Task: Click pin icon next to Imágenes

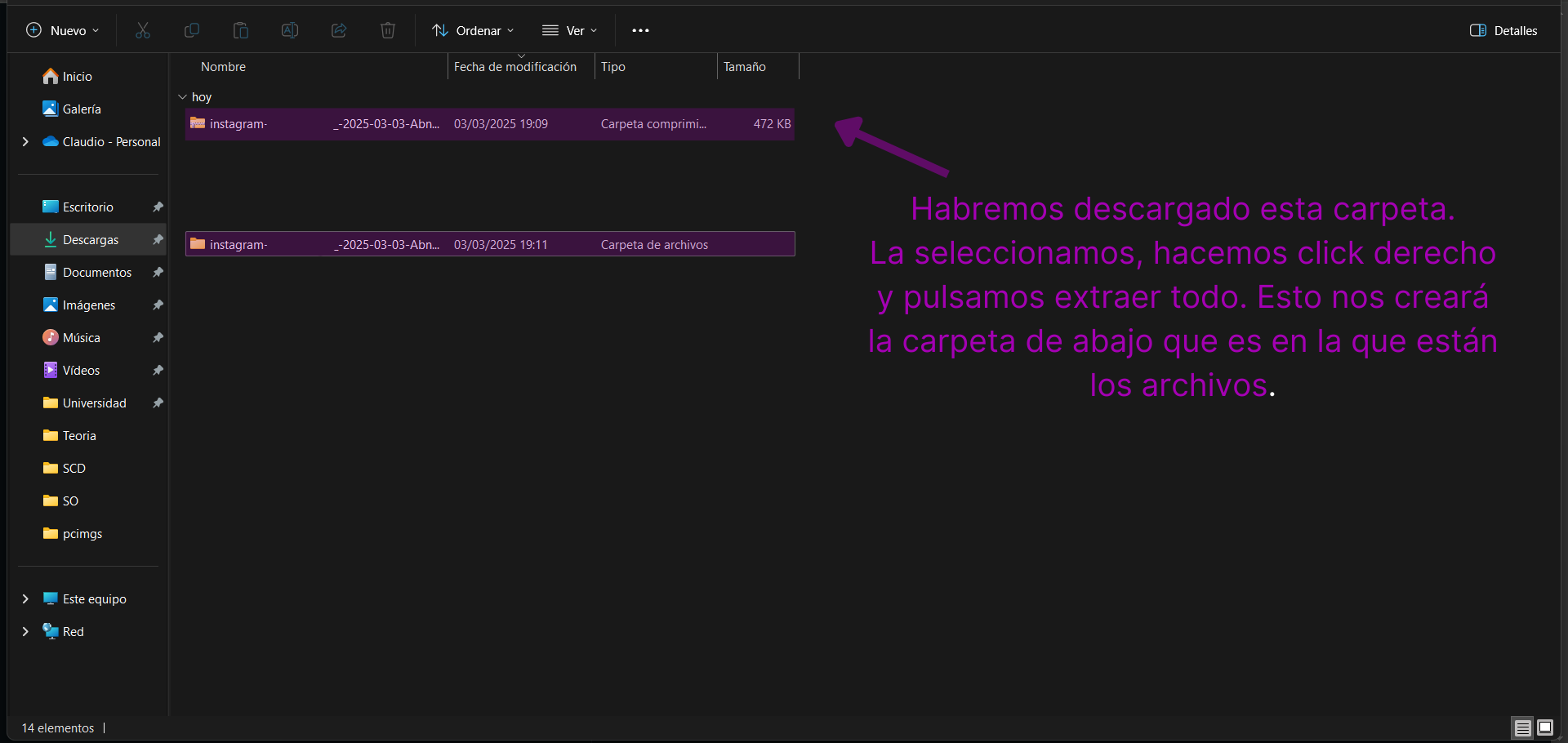Action: point(158,305)
